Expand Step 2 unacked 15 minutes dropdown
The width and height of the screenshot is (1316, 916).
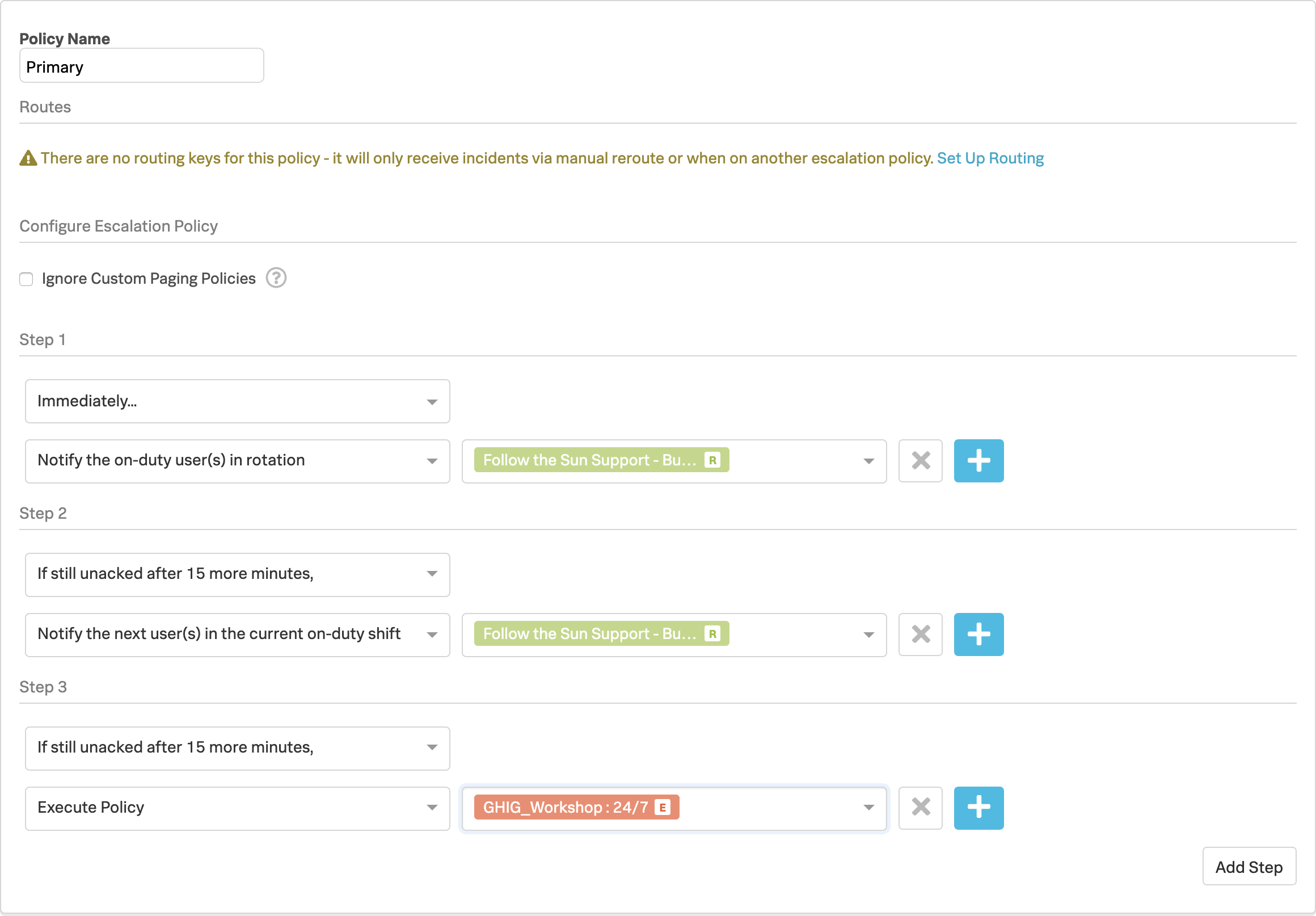[x=237, y=574]
